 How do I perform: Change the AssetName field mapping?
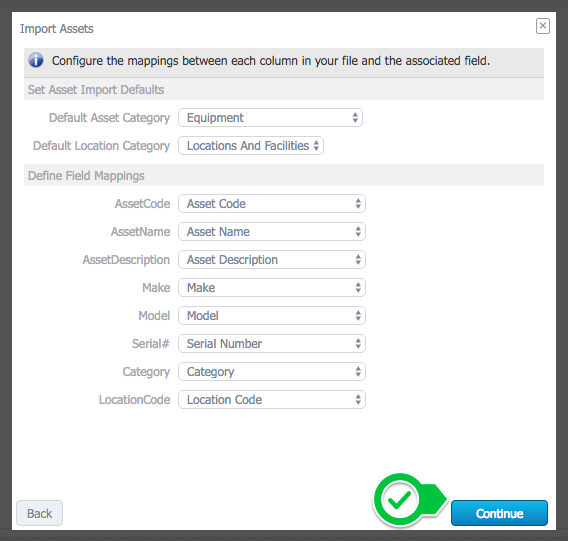tap(272, 232)
